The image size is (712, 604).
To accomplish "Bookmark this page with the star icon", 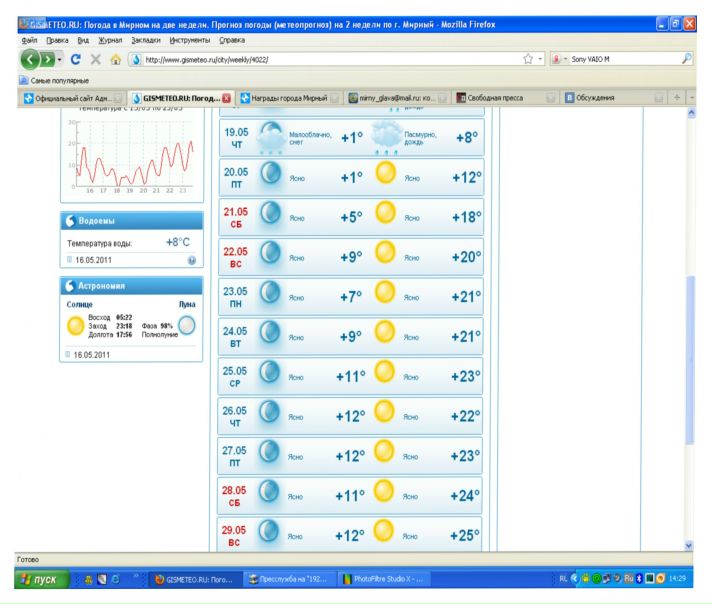I will tap(528, 59).
